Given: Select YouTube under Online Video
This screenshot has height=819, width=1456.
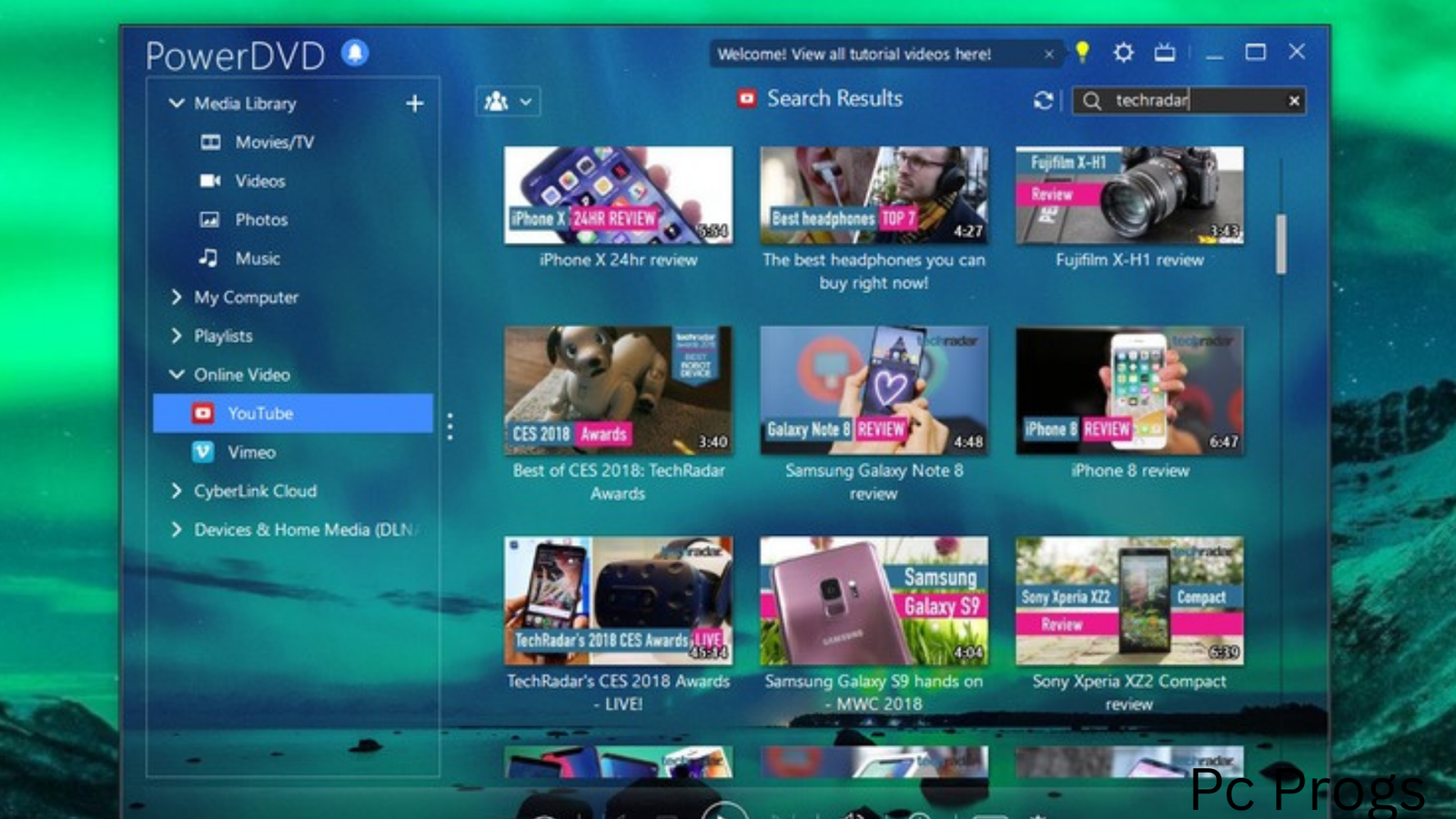Looking at the screenshot, I should (x=293, y=413).
